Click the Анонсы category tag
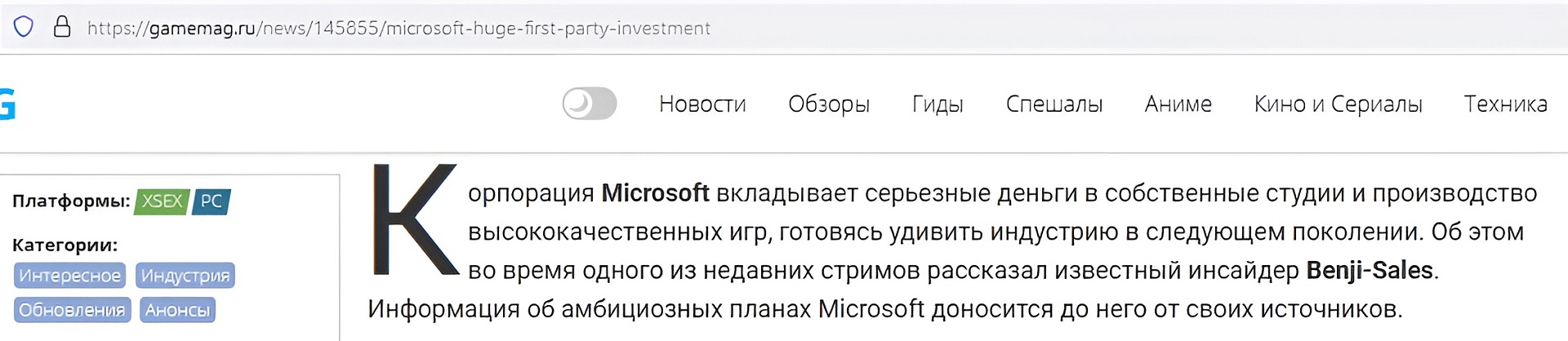The height and width of the screenshot is (341, 1568). pyautogui.click(x=178, y=310)
